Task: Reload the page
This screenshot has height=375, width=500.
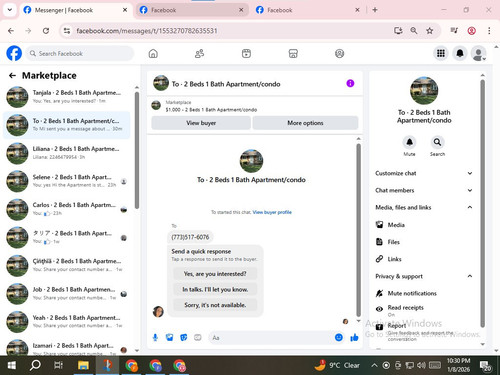Action: [46, 31]
